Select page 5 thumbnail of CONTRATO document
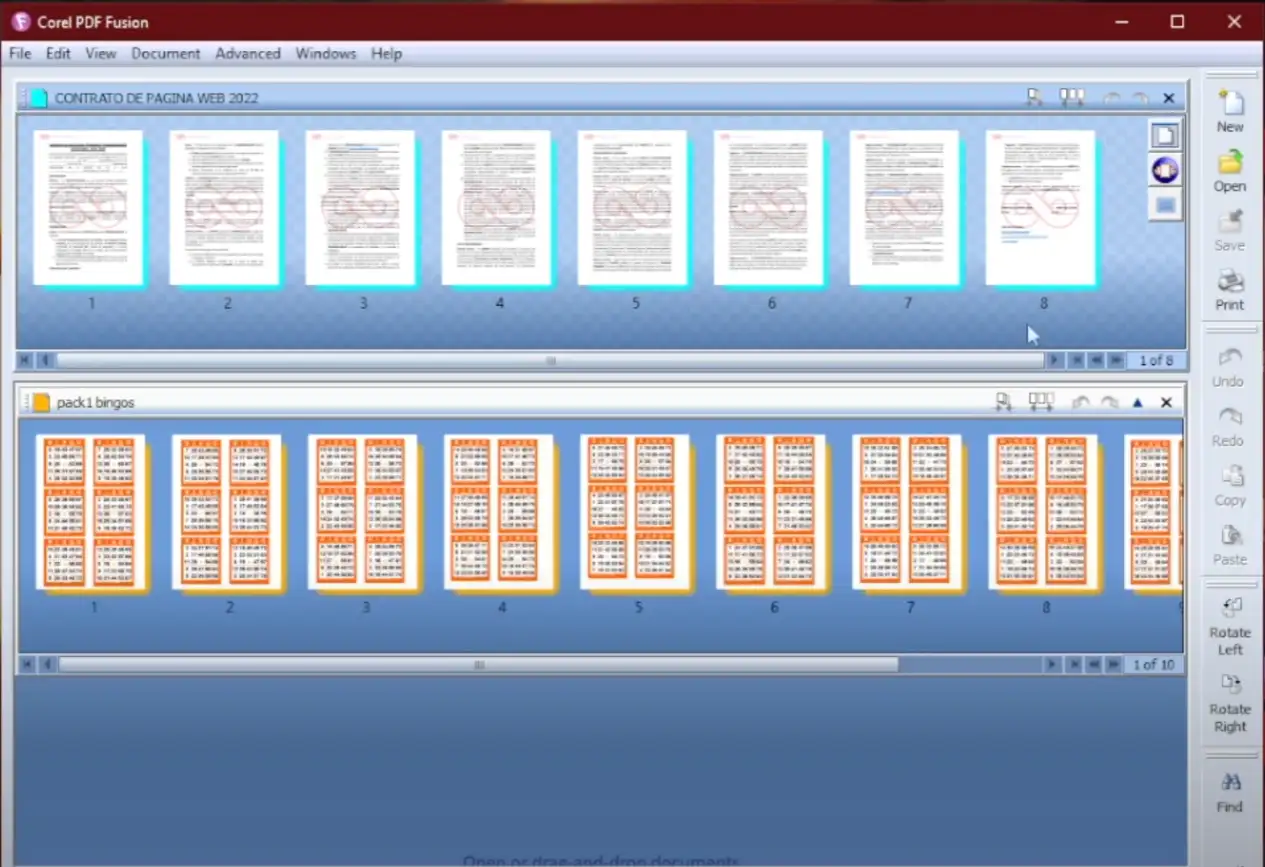Image resolution: width=1265 pixels, height=867 pixels. coord(632,208)
